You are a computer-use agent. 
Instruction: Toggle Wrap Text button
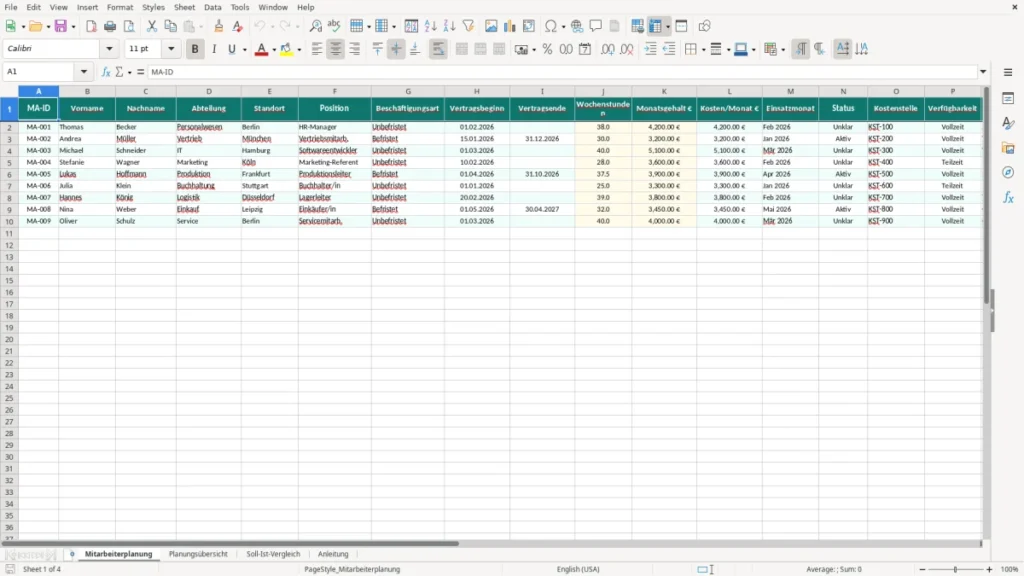pyautogui.click(x=438, y=49)
